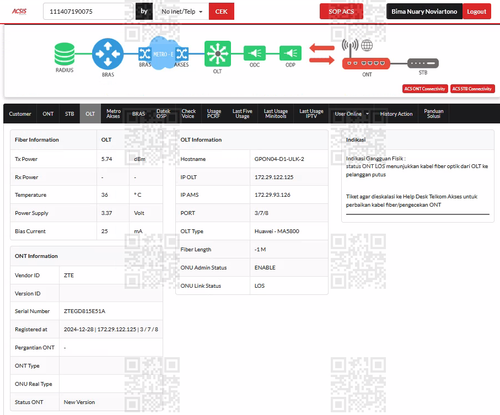Image resolution: width=500 pixels, height=415 pixels.
Task: Click IP OLT value 172.29.122.125
Action: [274, 177]
